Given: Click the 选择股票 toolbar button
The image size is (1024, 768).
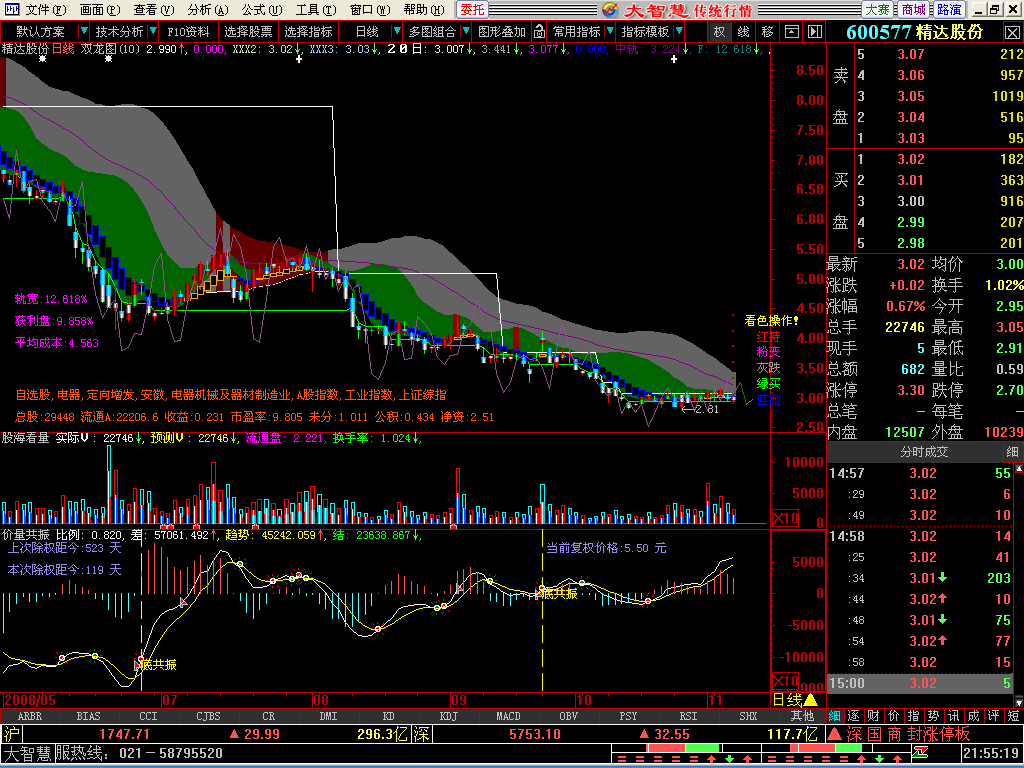Looking at the screenshot, I should [248, 31].
